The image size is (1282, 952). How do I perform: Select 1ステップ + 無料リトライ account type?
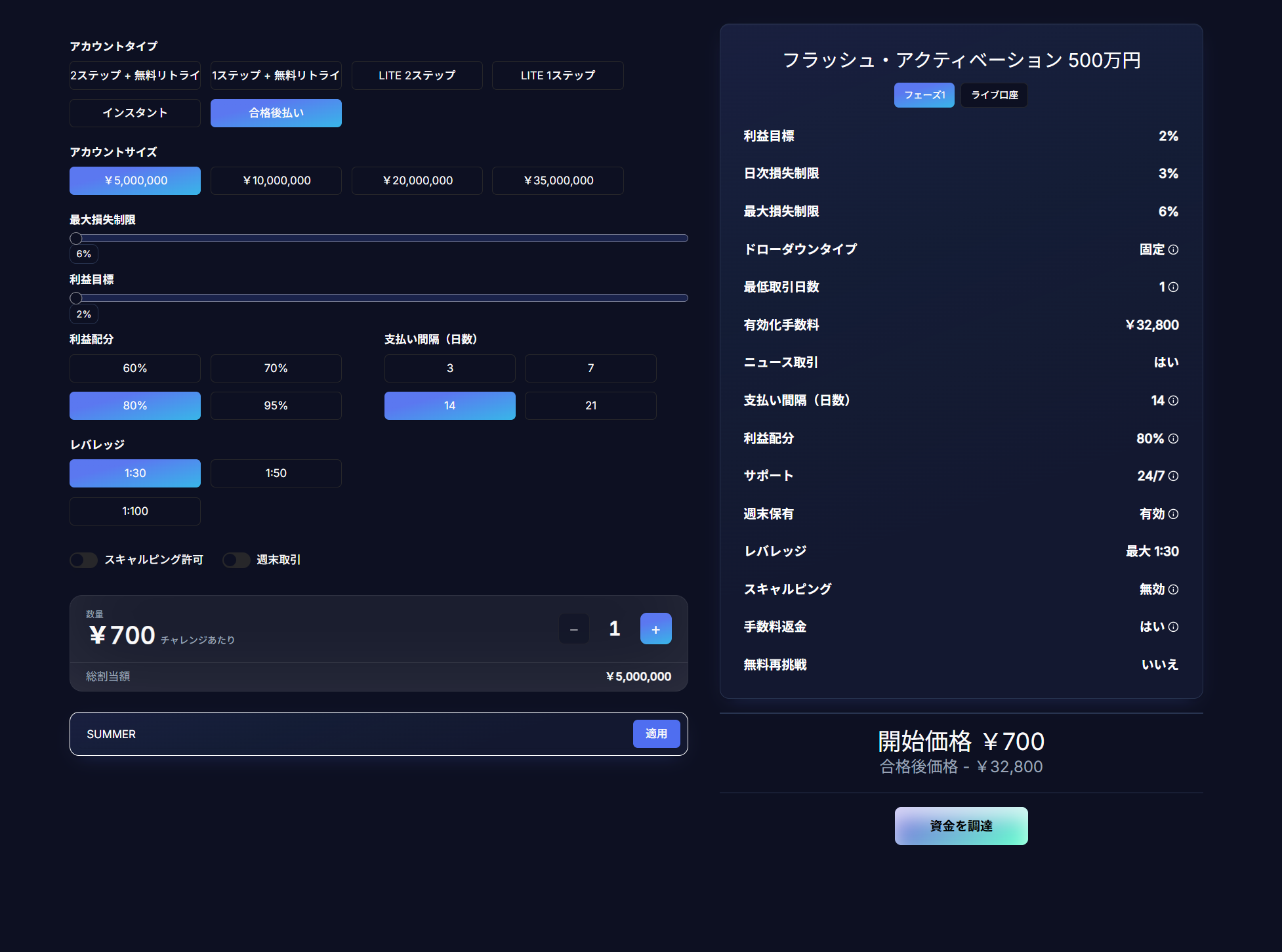coord(276,75)
